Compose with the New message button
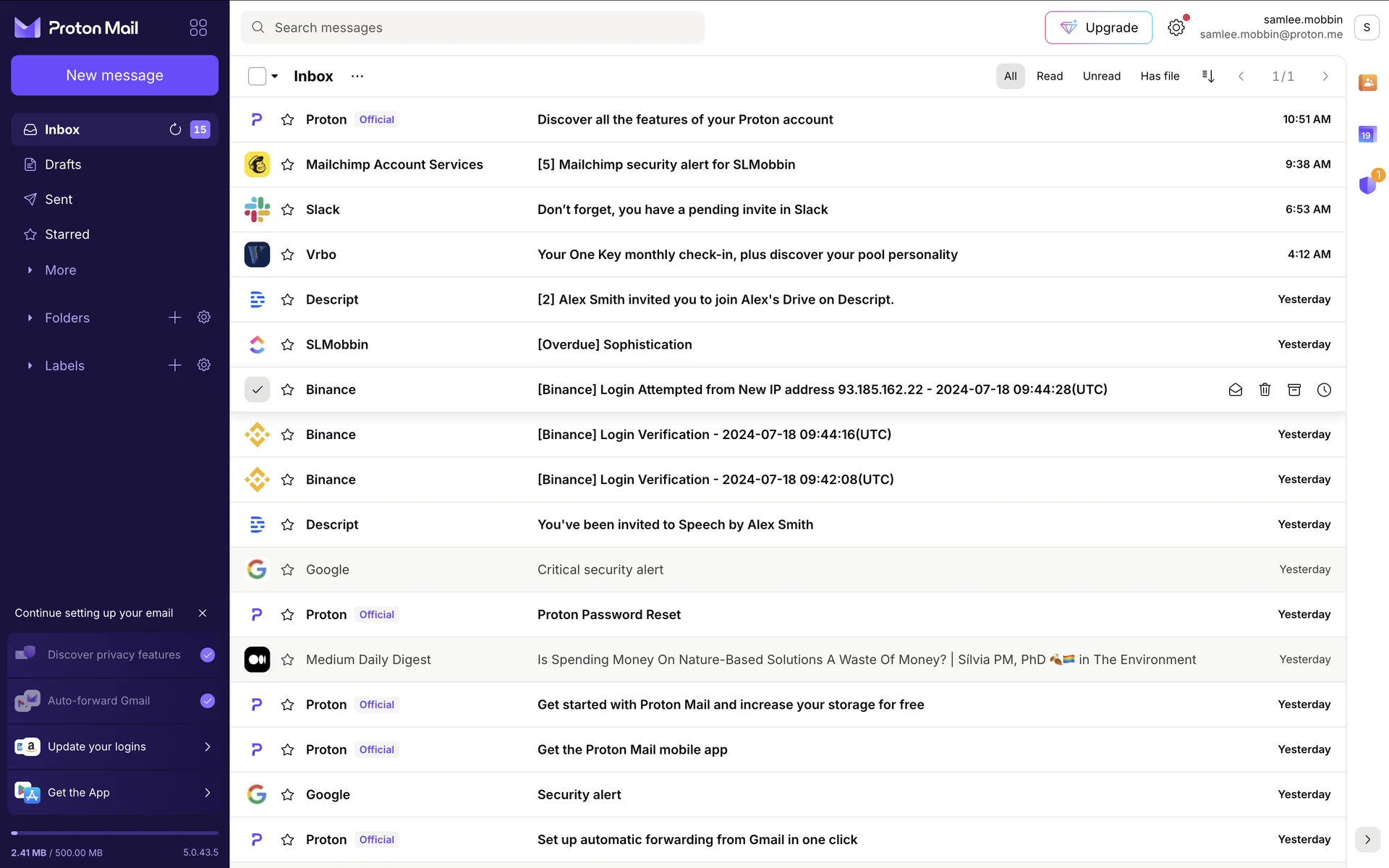1389x868 pixels. click(x=114, y=75)
